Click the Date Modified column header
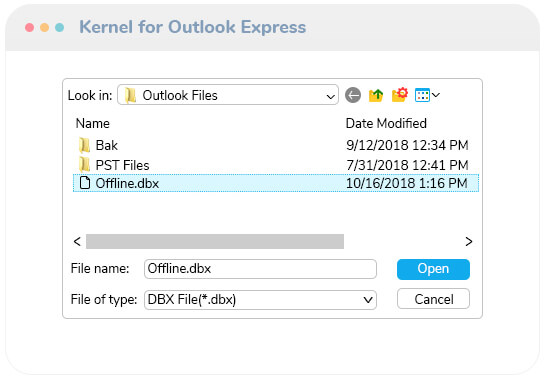The height and width of the screenshot is (380, 545). (x=386, y=123)
